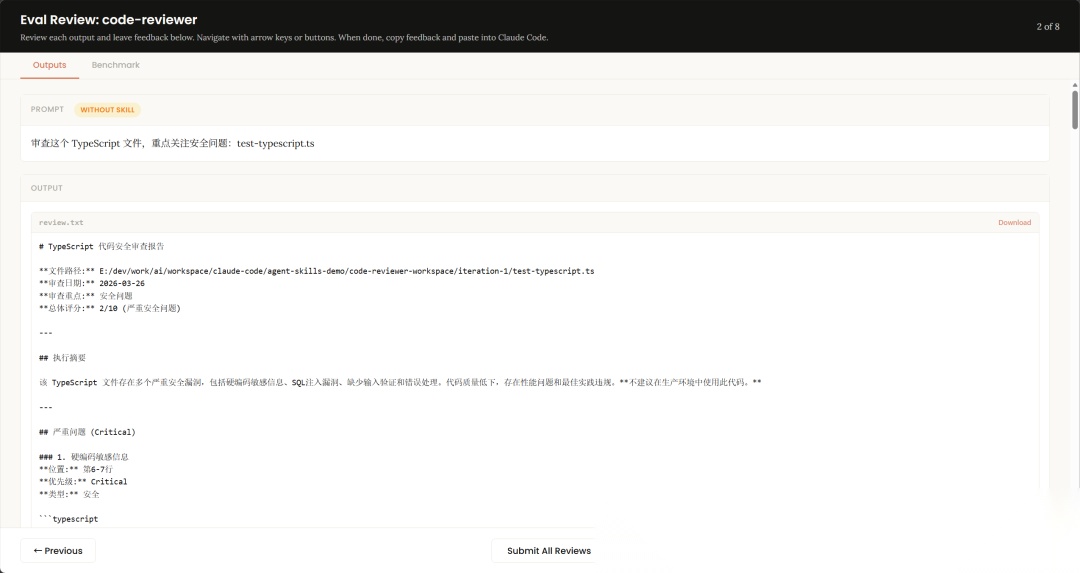Click the '```typescript' code fence line
The image size is (1080, 573).
[69, 519]
